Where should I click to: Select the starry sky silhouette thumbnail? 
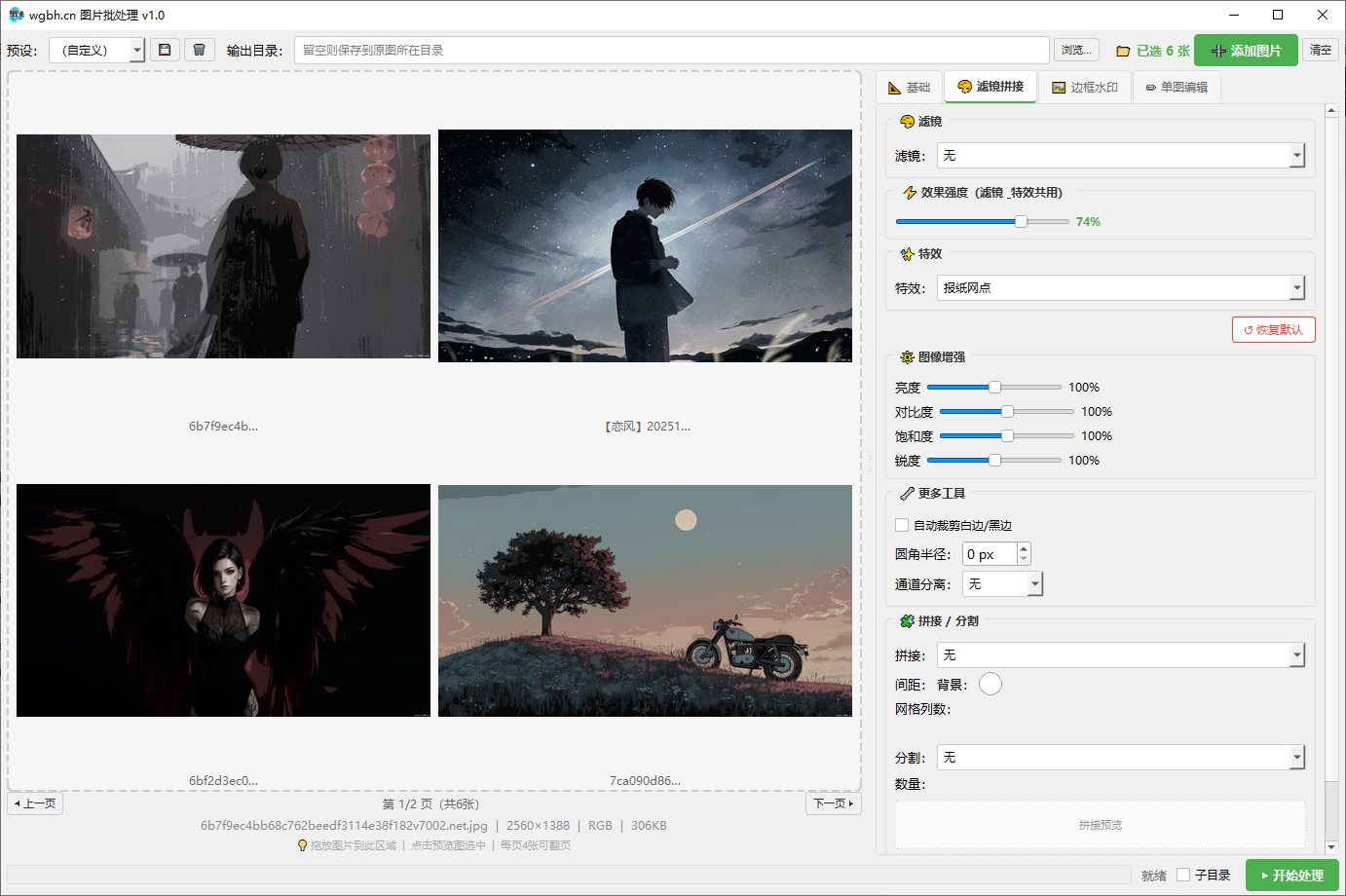[645, 246]
